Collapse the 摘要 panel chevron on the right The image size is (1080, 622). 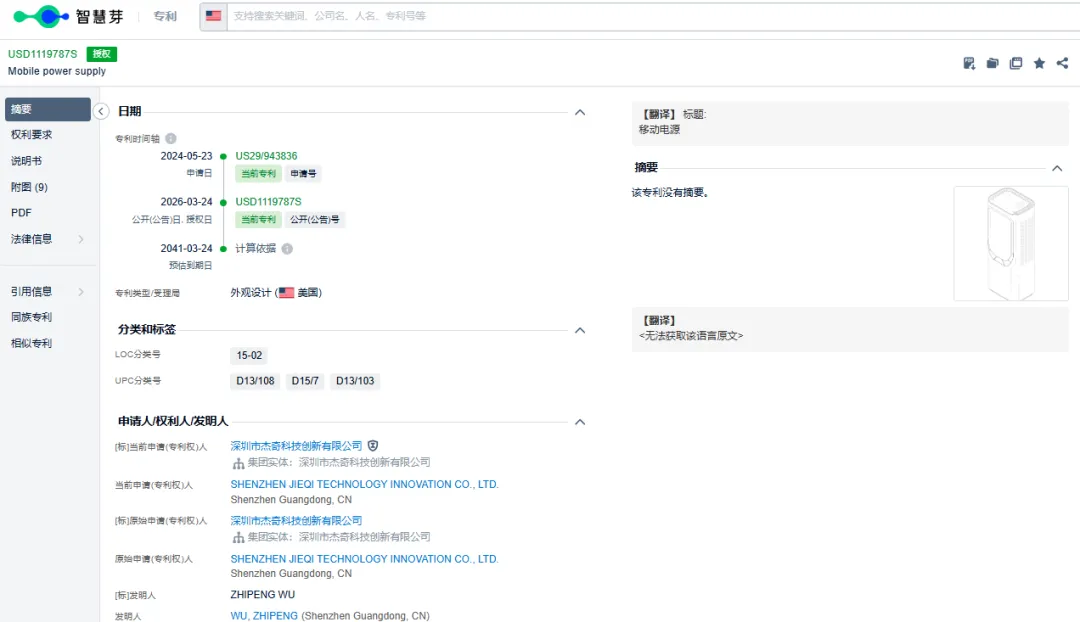click(x=1057, y=169)
